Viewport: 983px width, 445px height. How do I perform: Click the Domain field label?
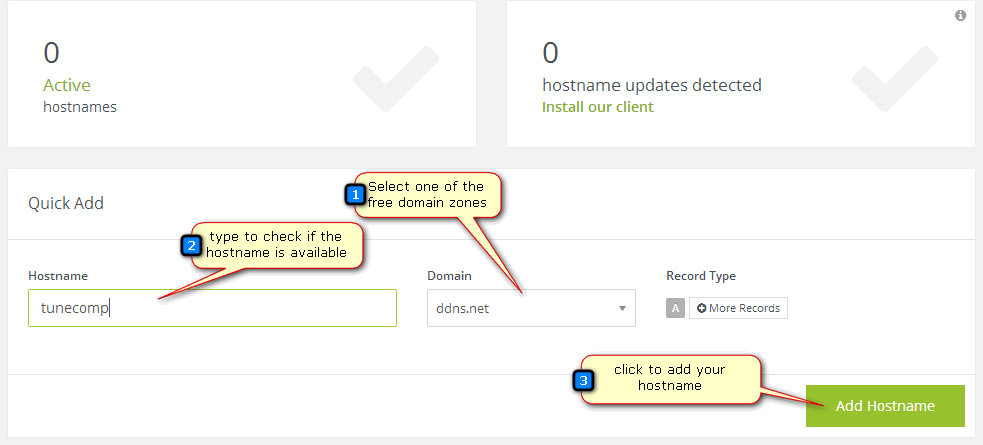pyautogui.click(x=449, y=276)
